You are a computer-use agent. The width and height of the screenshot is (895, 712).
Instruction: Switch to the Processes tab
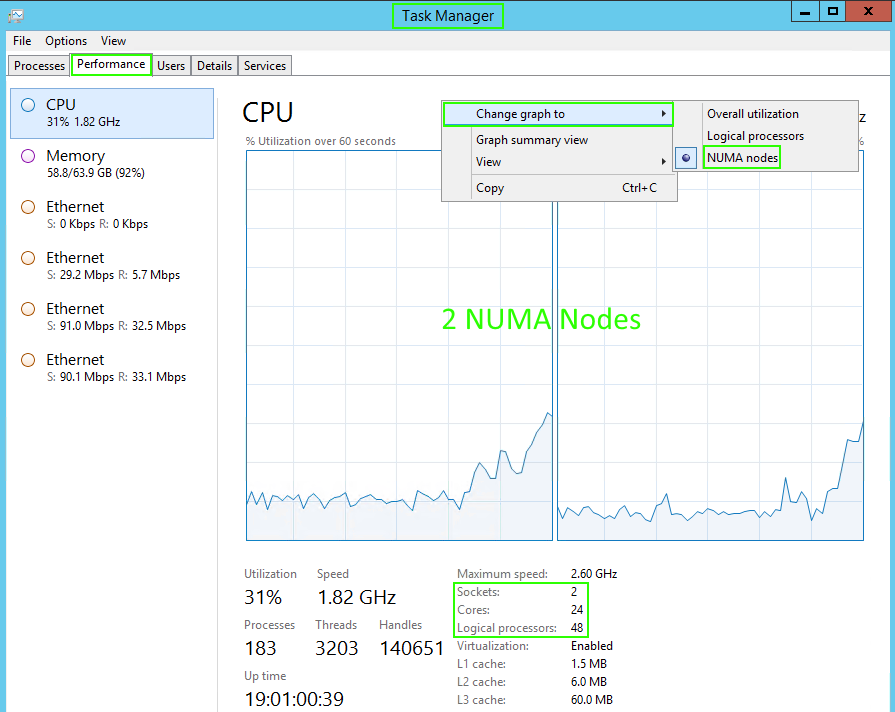[x=39, y=66]
